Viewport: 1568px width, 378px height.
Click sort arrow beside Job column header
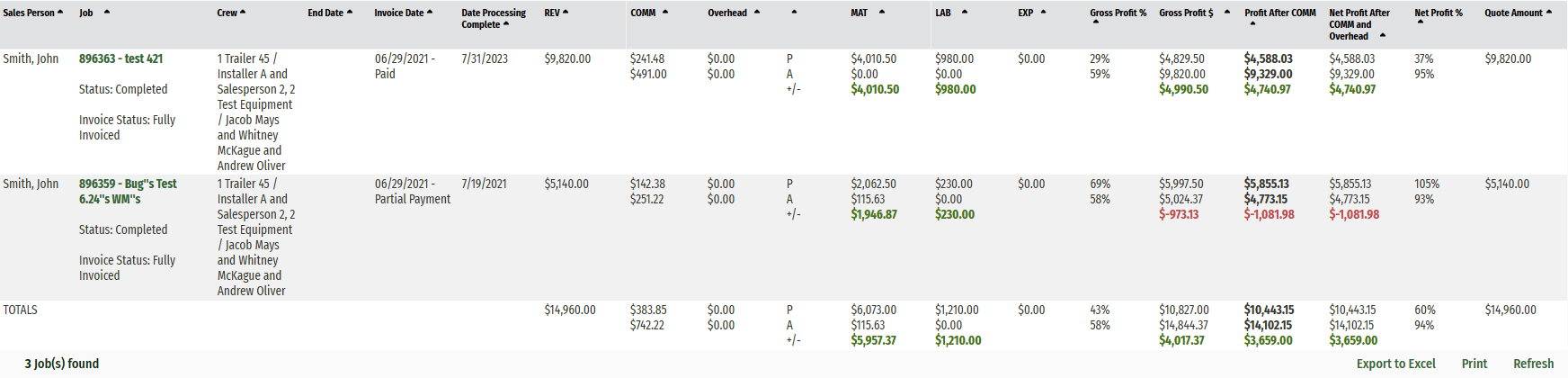point(107,13)
